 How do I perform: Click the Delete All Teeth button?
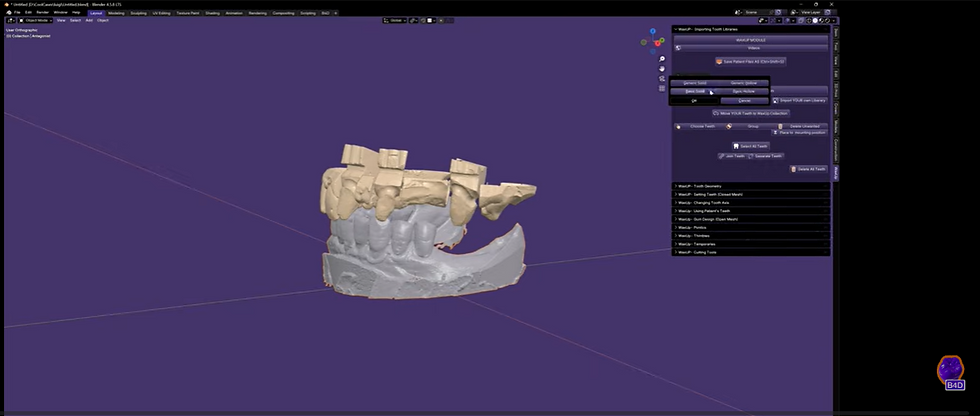pyautogui.click(x=809, y=169)
